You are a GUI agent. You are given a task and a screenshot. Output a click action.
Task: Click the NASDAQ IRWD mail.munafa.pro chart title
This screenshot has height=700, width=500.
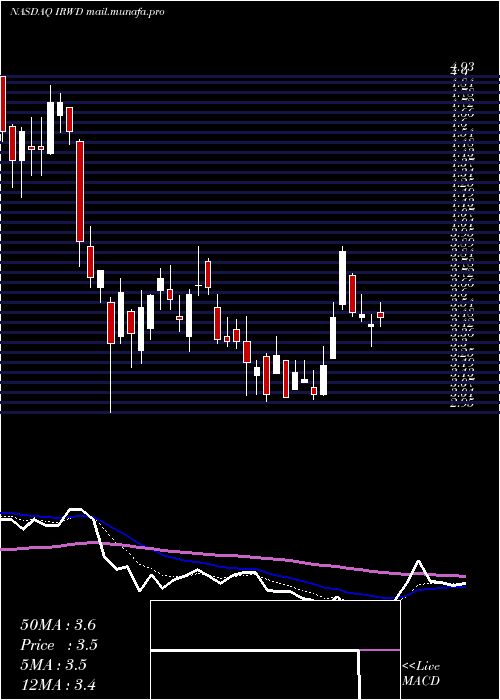pyautogui.click(x=87, y=12)
